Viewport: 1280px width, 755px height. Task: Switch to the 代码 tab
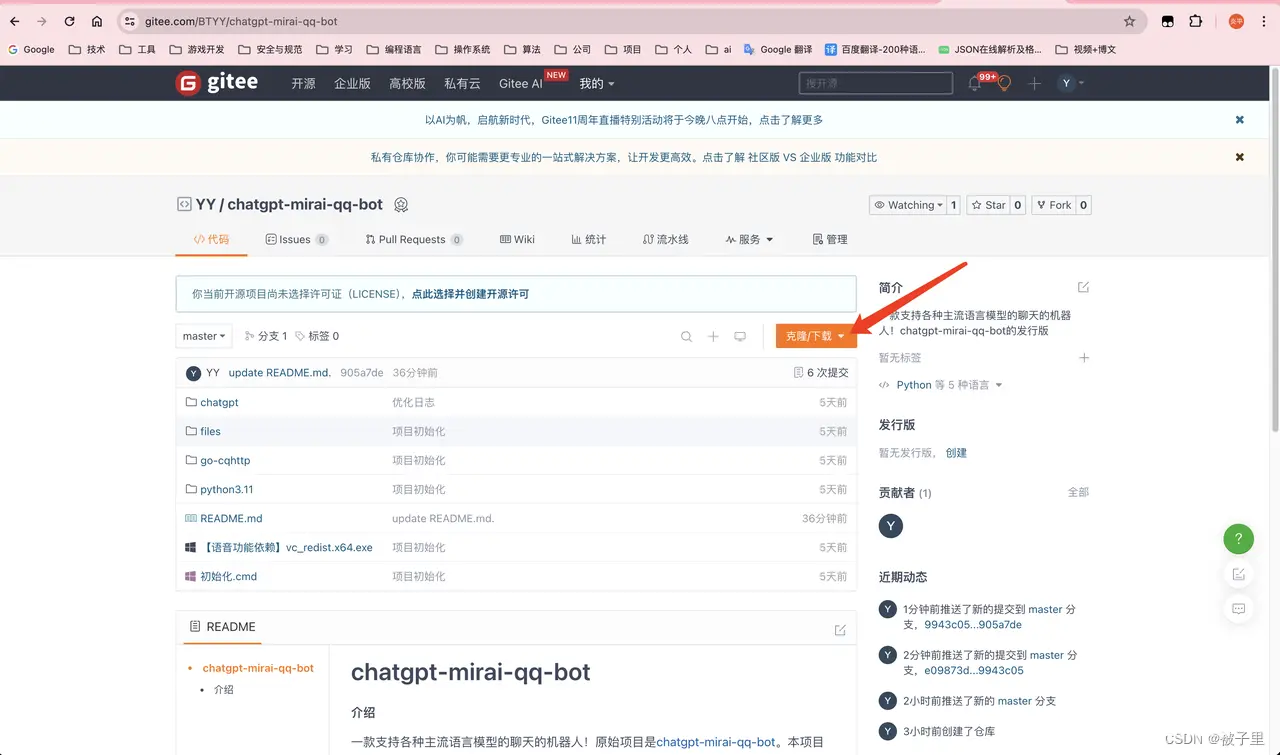pos(211,240)
